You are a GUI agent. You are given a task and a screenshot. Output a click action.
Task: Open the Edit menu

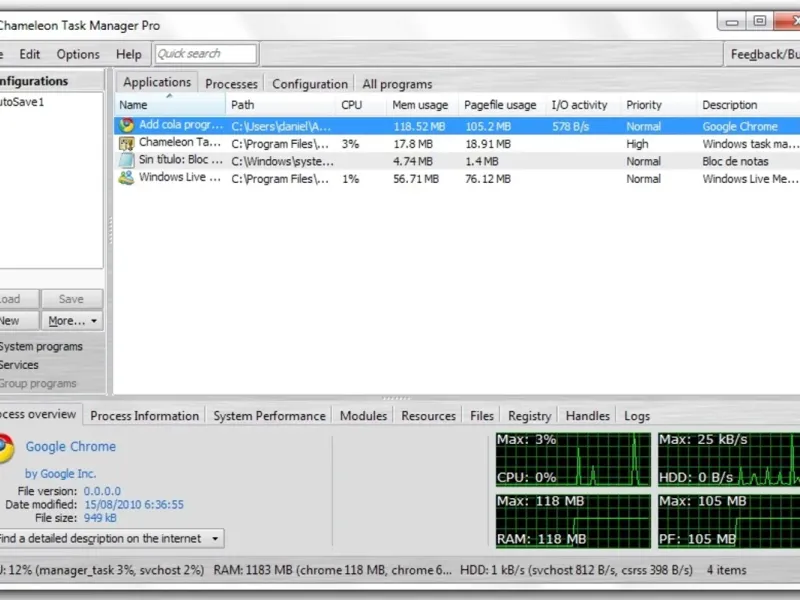[30, 54]
